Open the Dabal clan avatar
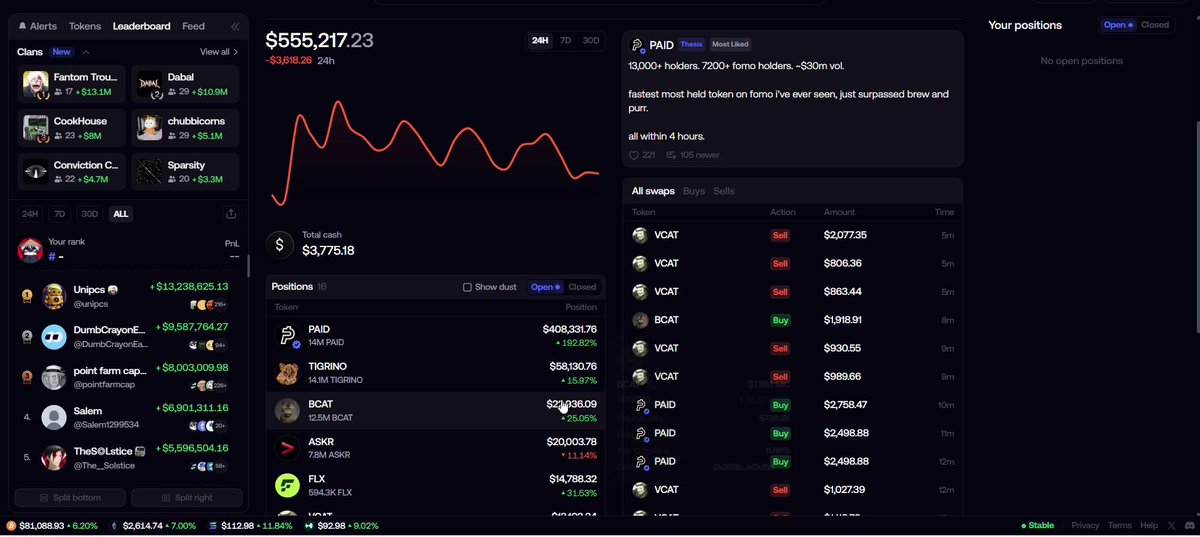Image resolution: width=1200 pixels, height=537 pixels. tap(149, 84)
